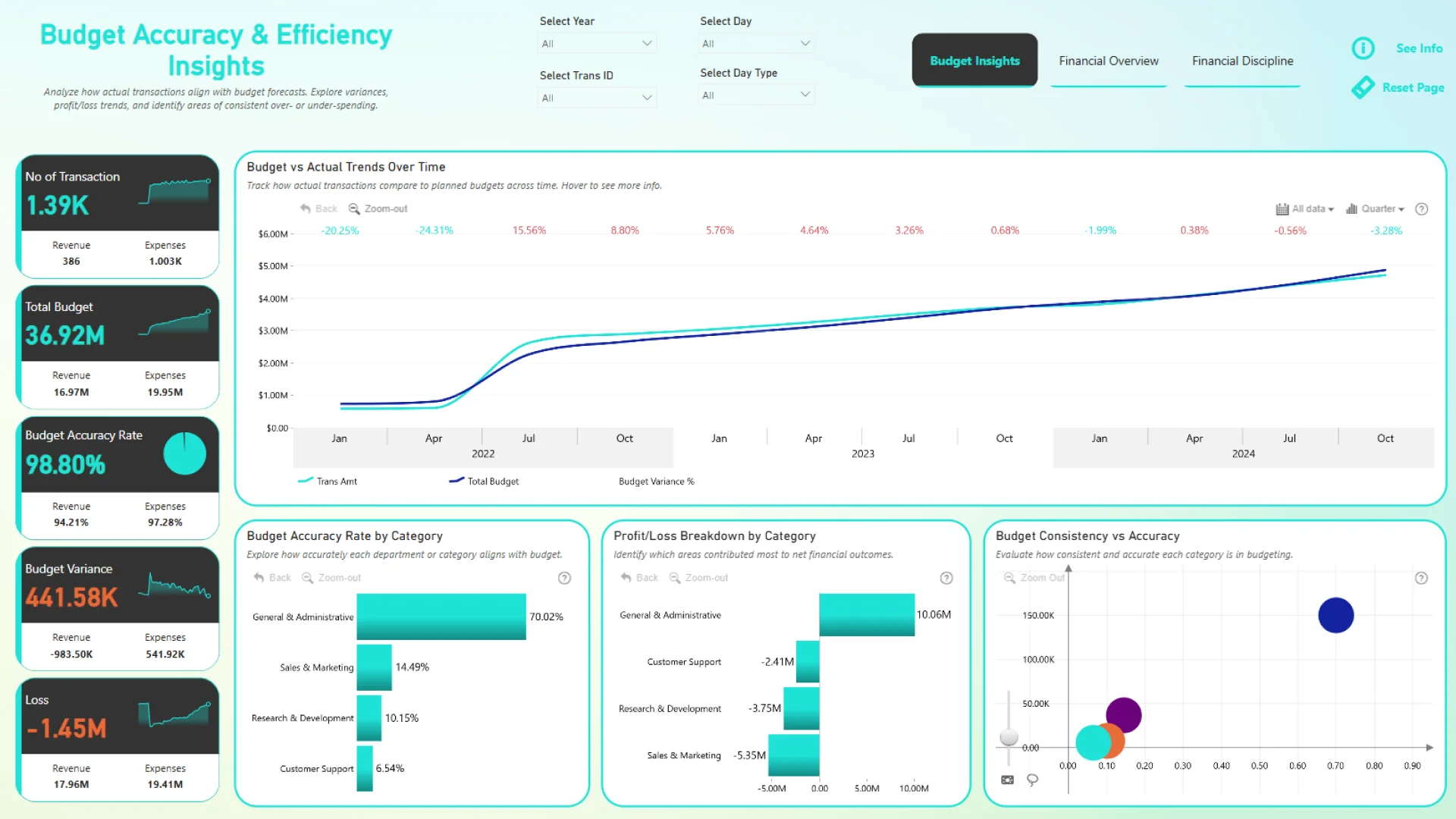Click the fit-to-screen icon in scatter chart
The height and width of the screenshot is (819, 1456).
click(1007, 780)
